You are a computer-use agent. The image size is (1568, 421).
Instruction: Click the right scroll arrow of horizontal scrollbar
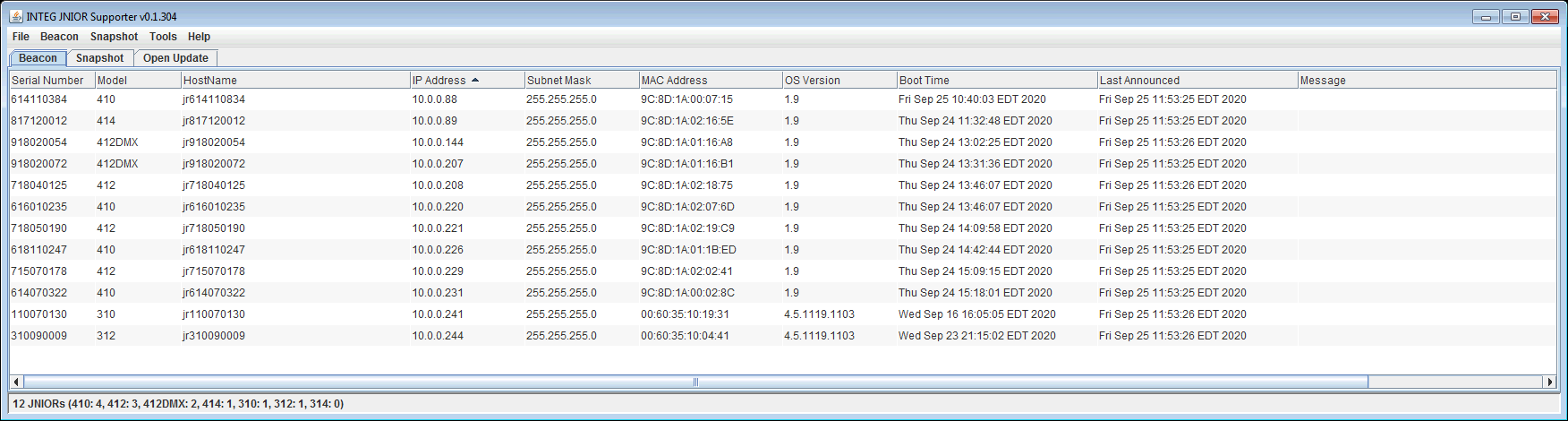click(1551, 382)
